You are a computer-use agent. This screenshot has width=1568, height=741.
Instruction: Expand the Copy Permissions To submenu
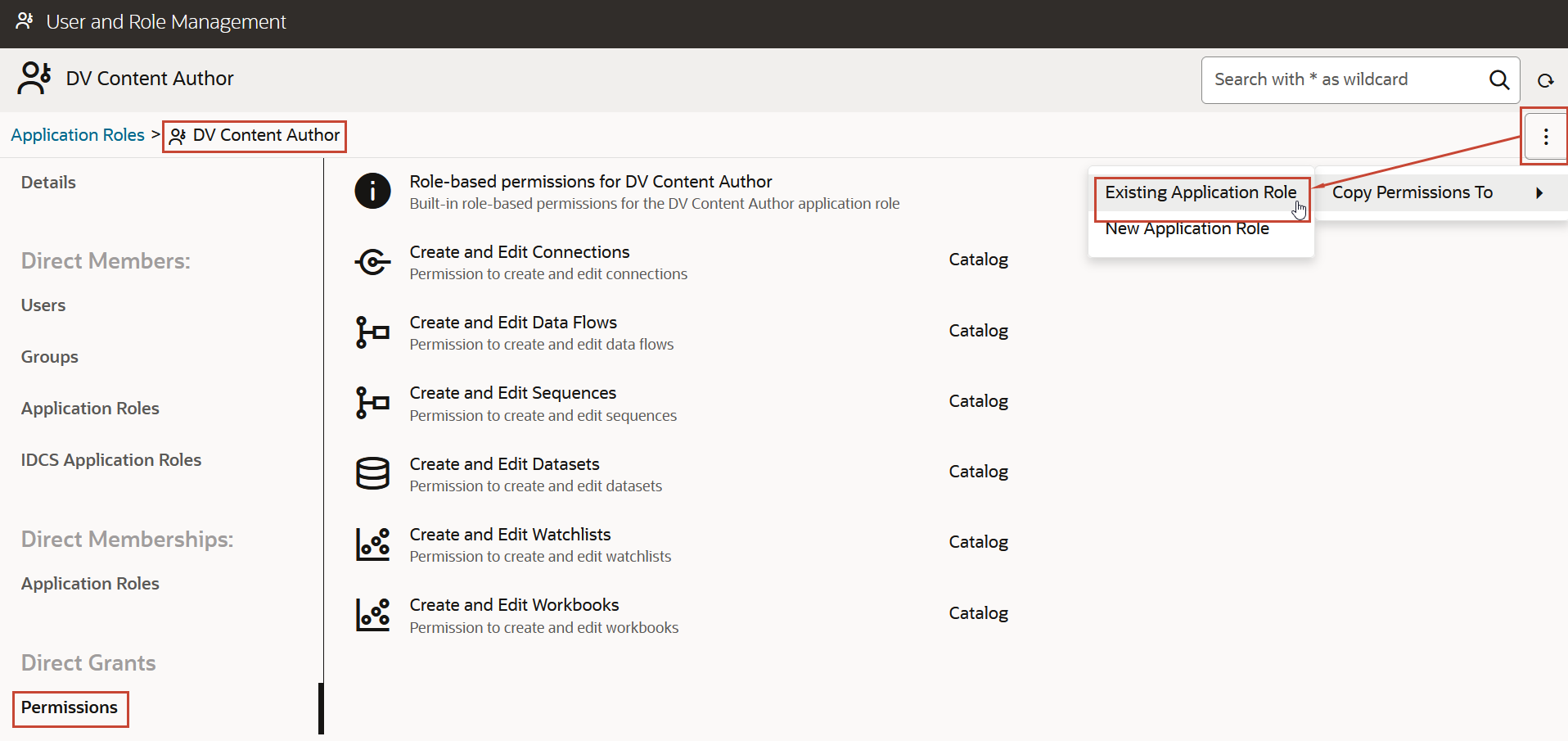pos(1413,192)
